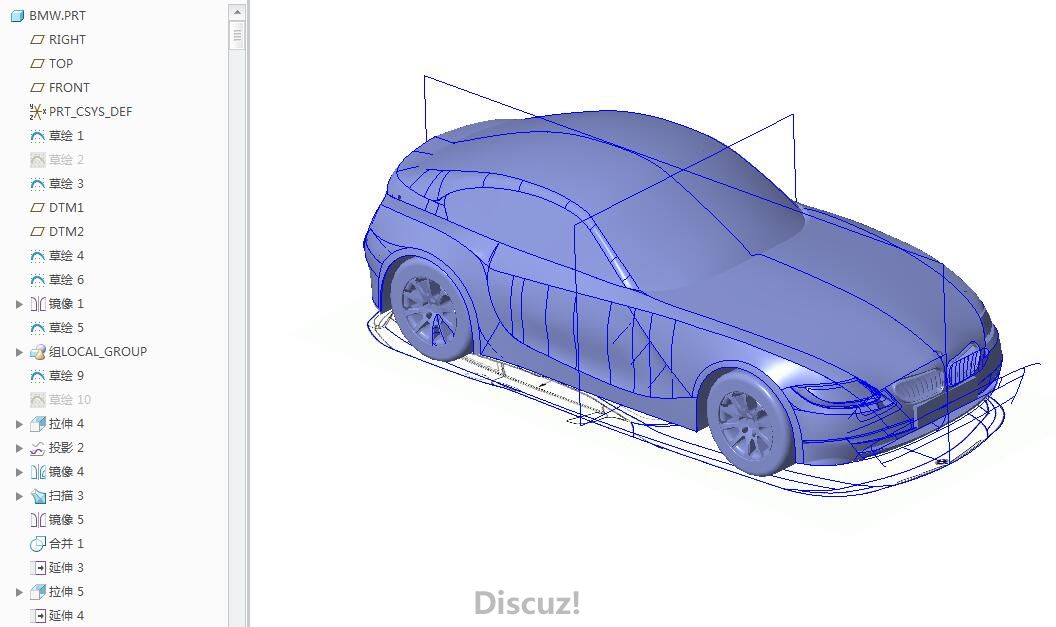Click the 延伸 4 extend icon
1056x627 pixels.
click(x=38, y=616)
